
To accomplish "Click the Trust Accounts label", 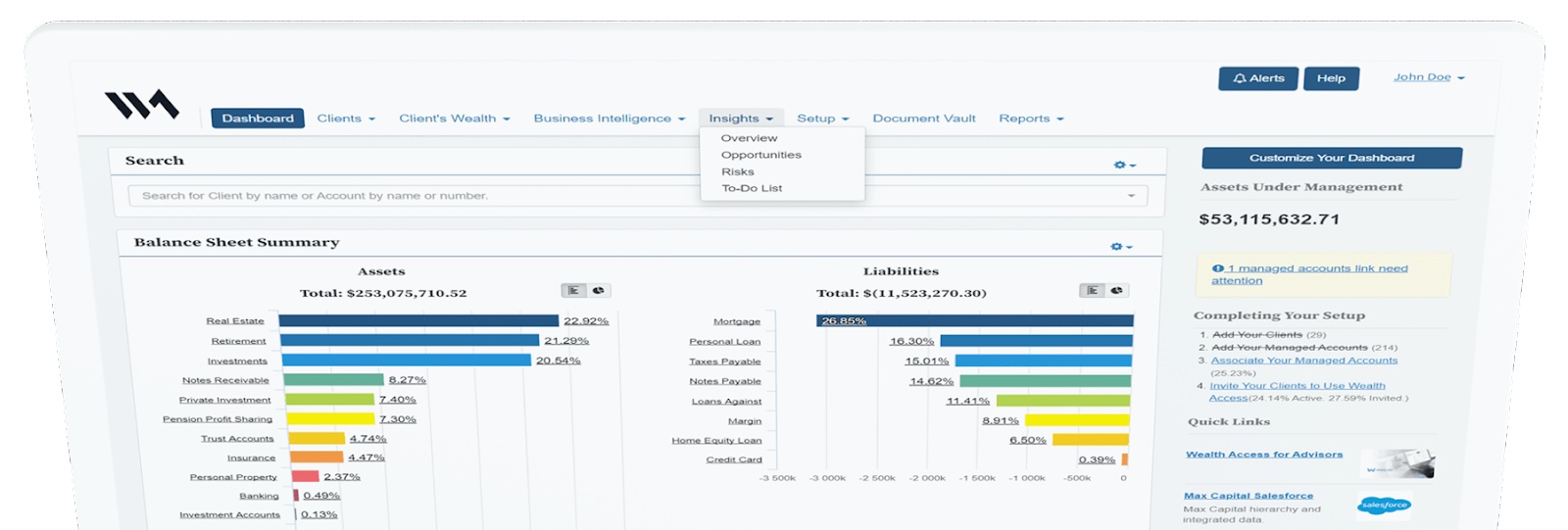I will [237, 439].
